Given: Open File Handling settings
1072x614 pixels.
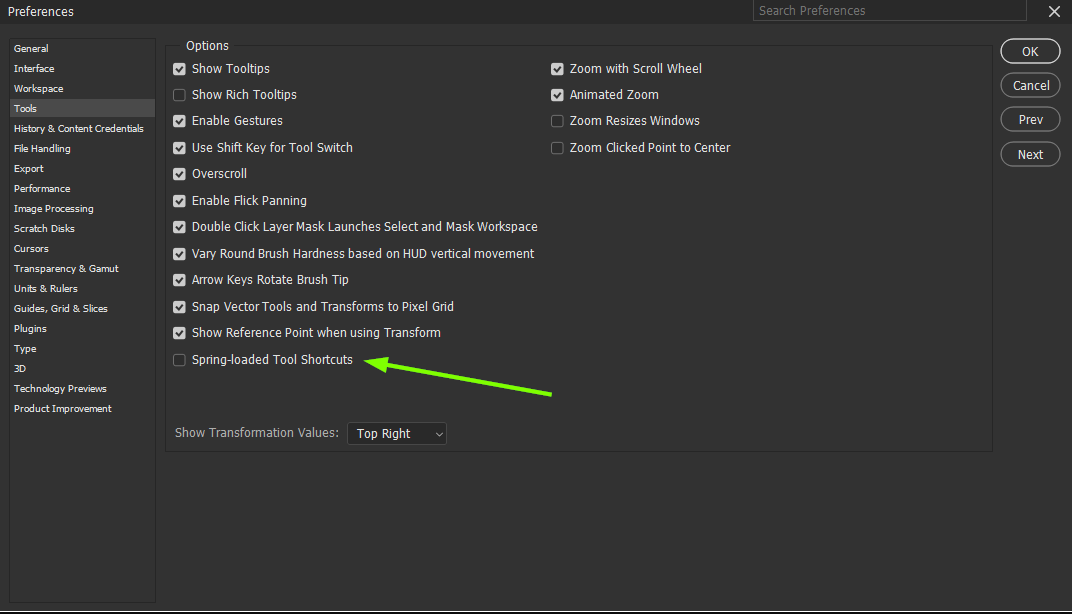Looking at the screenshot, I should pyautogui.click(x=42, y=148).
